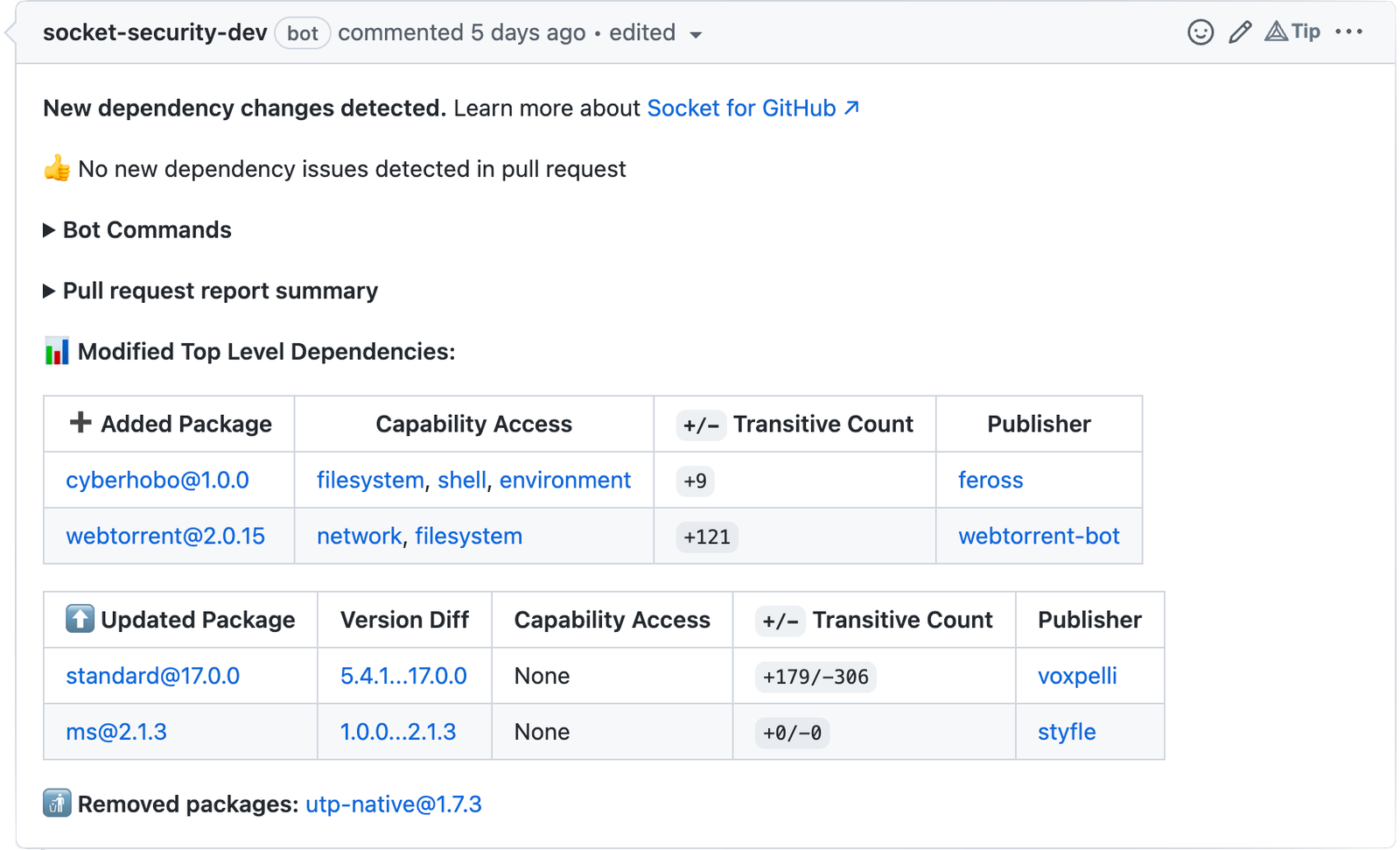Open the 1.0.0...2.1.3 version diff
Screen dimensions: 1400x850
tap(398, 732)
